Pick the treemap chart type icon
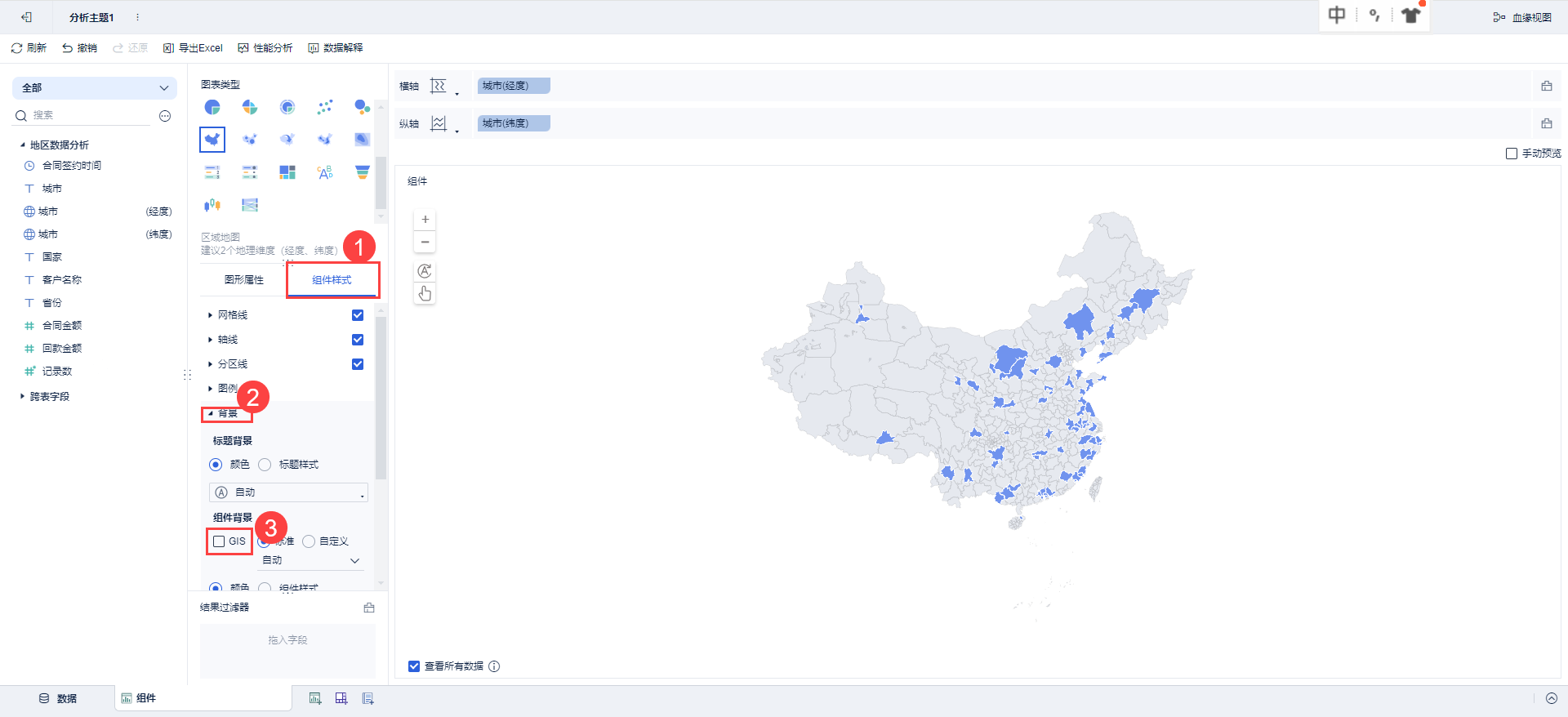This screenshot has height=717, width=1568. point(287,172)
